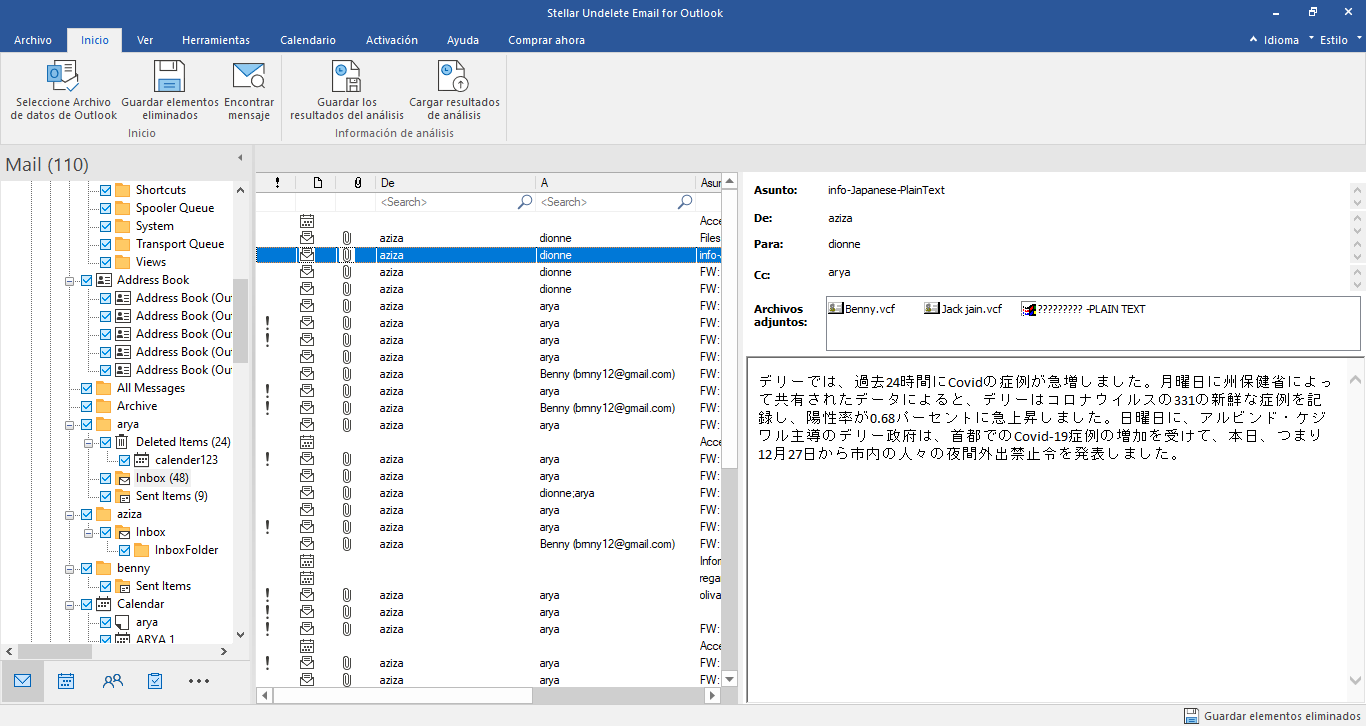
Task: Toggle Deleted Items (24) checkbox
Action: [105, 442]
